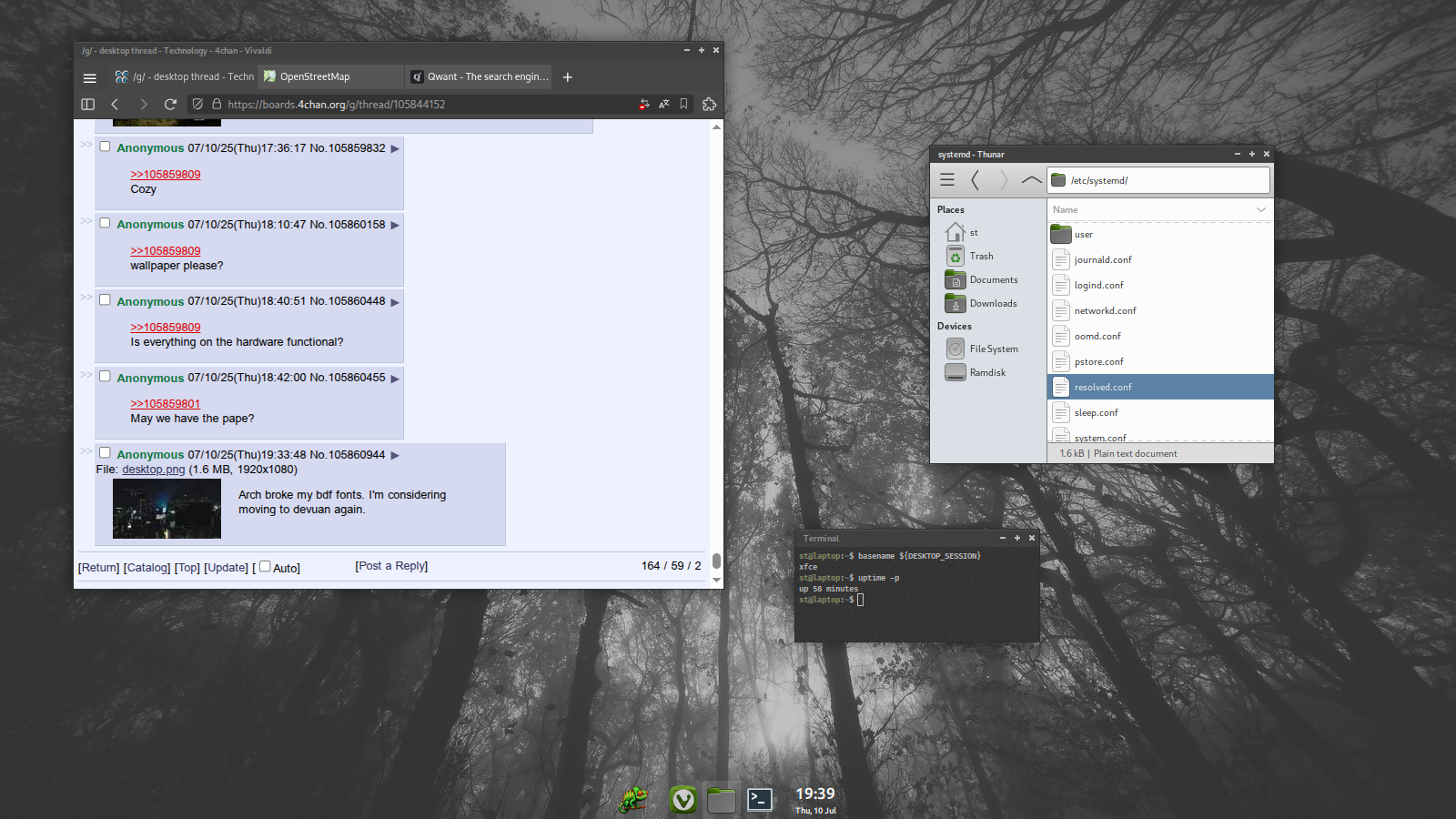Screen dimensions: 1456x819
Task: Check the box for post No.105860158
Action: 105,223
